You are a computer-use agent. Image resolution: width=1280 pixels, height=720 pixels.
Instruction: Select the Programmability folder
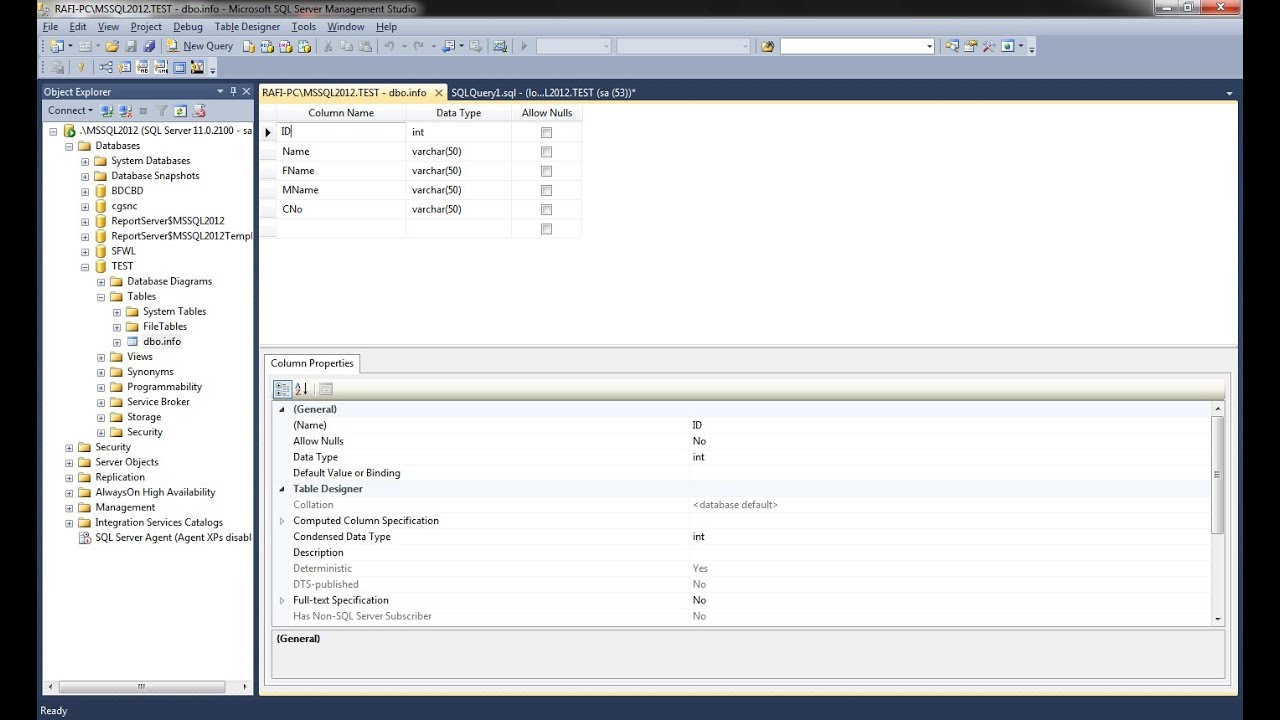164,387
